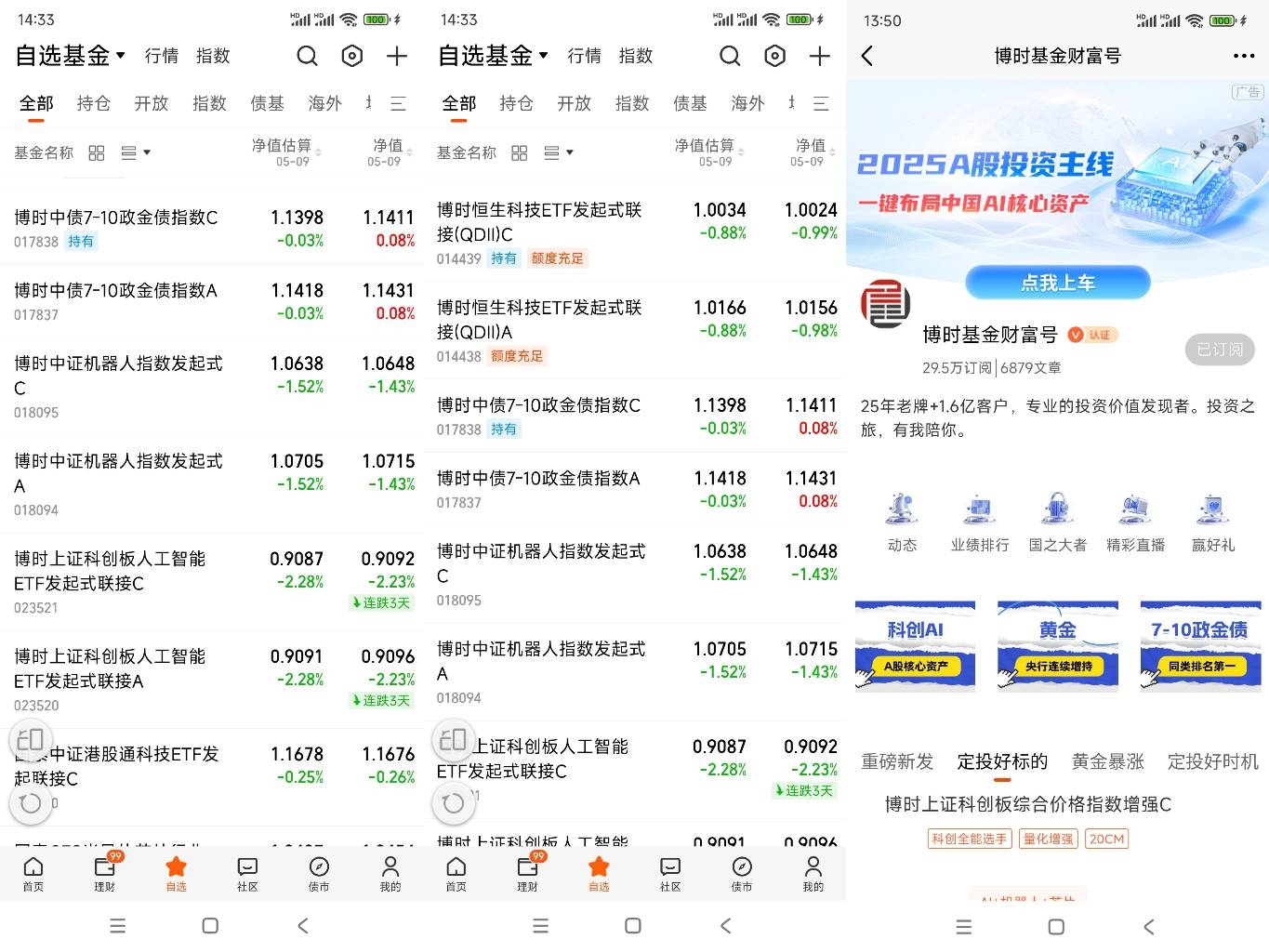Tap the 已订阅 subscribed button
Screen dimensions: 1269x952
pos(1220,349)
